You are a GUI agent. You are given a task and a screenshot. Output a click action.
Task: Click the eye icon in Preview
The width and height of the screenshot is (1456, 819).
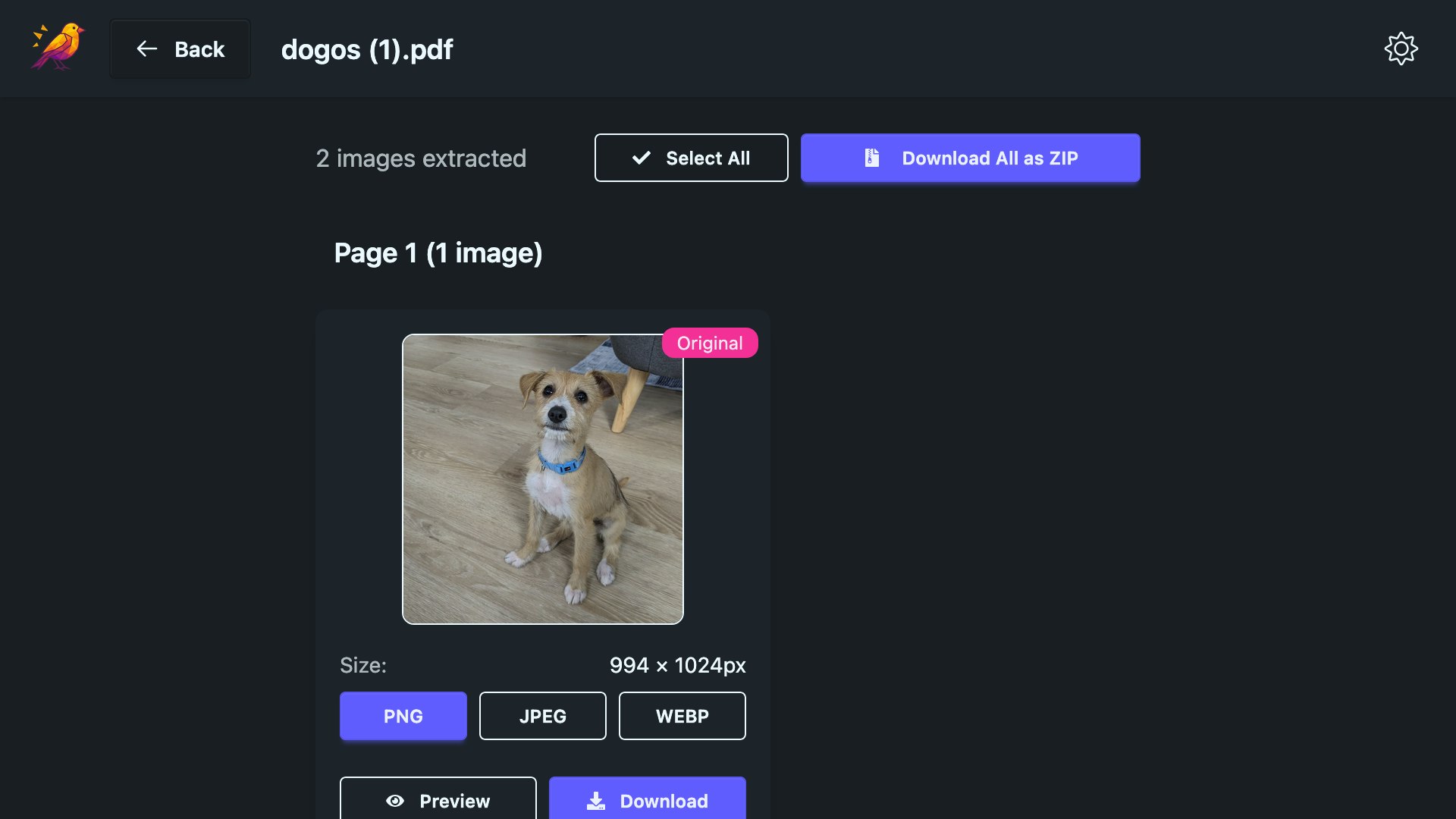click(x=395, y=801)
